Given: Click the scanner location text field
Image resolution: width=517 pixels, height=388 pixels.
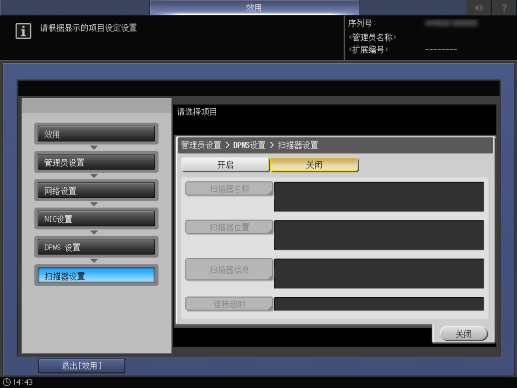Looking at the screenshot, I should click(x=379, y=235).
